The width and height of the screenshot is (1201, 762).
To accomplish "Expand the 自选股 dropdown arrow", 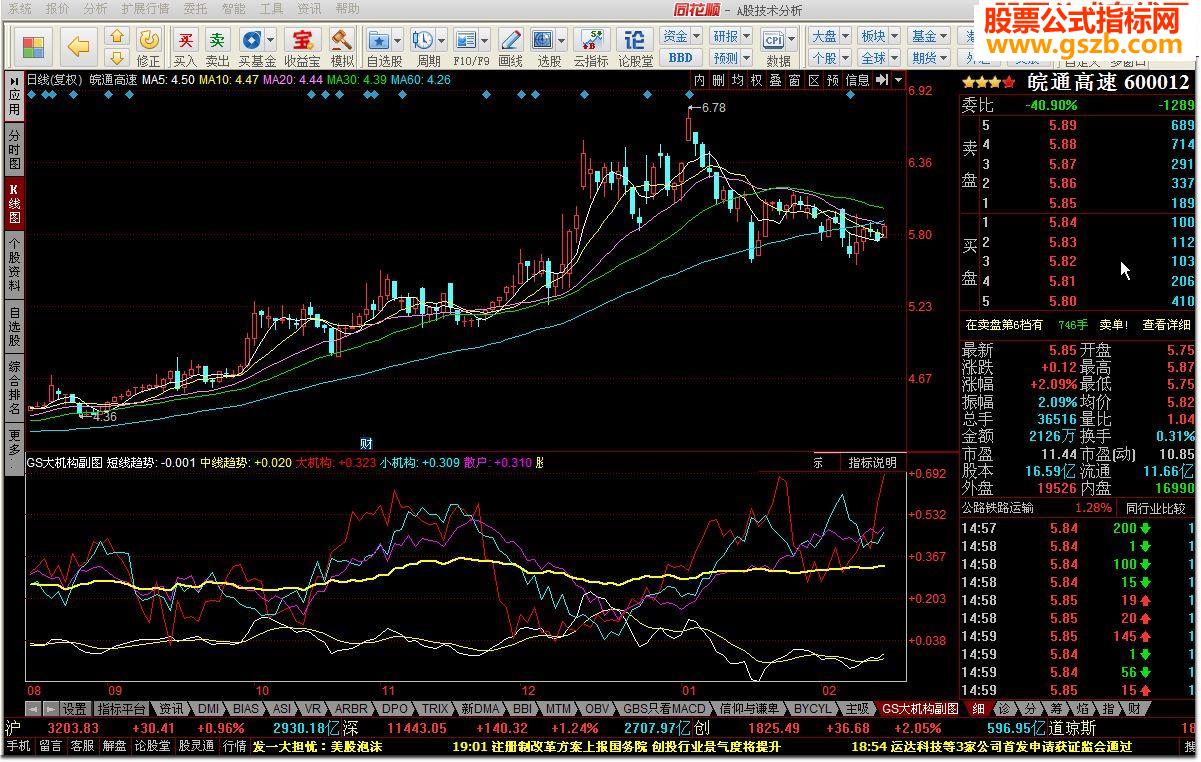I will tap(398, 41).
